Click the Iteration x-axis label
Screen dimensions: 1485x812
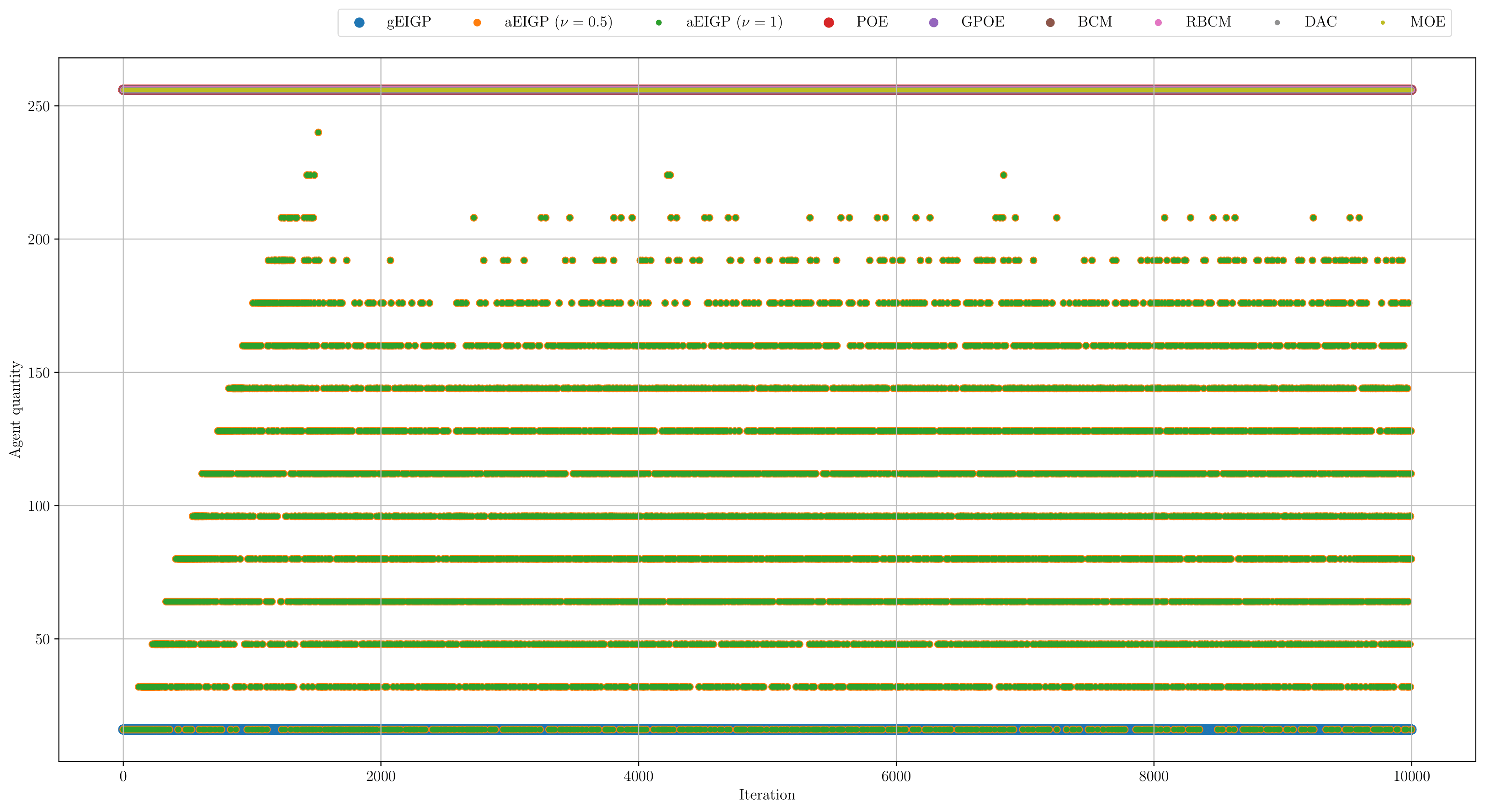pos(766,795)
